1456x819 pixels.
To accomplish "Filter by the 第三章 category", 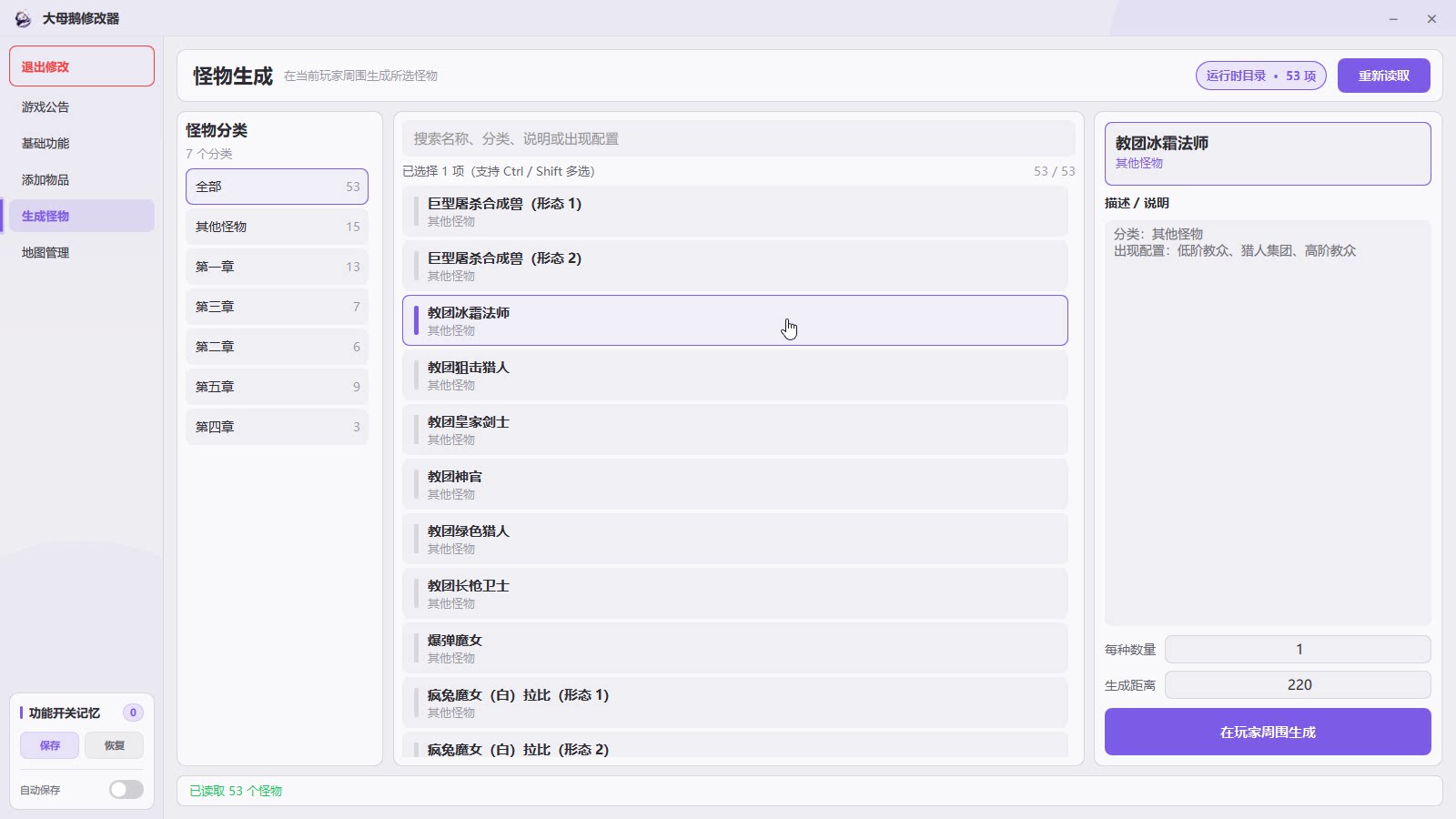I will click(x=278, y=307).
